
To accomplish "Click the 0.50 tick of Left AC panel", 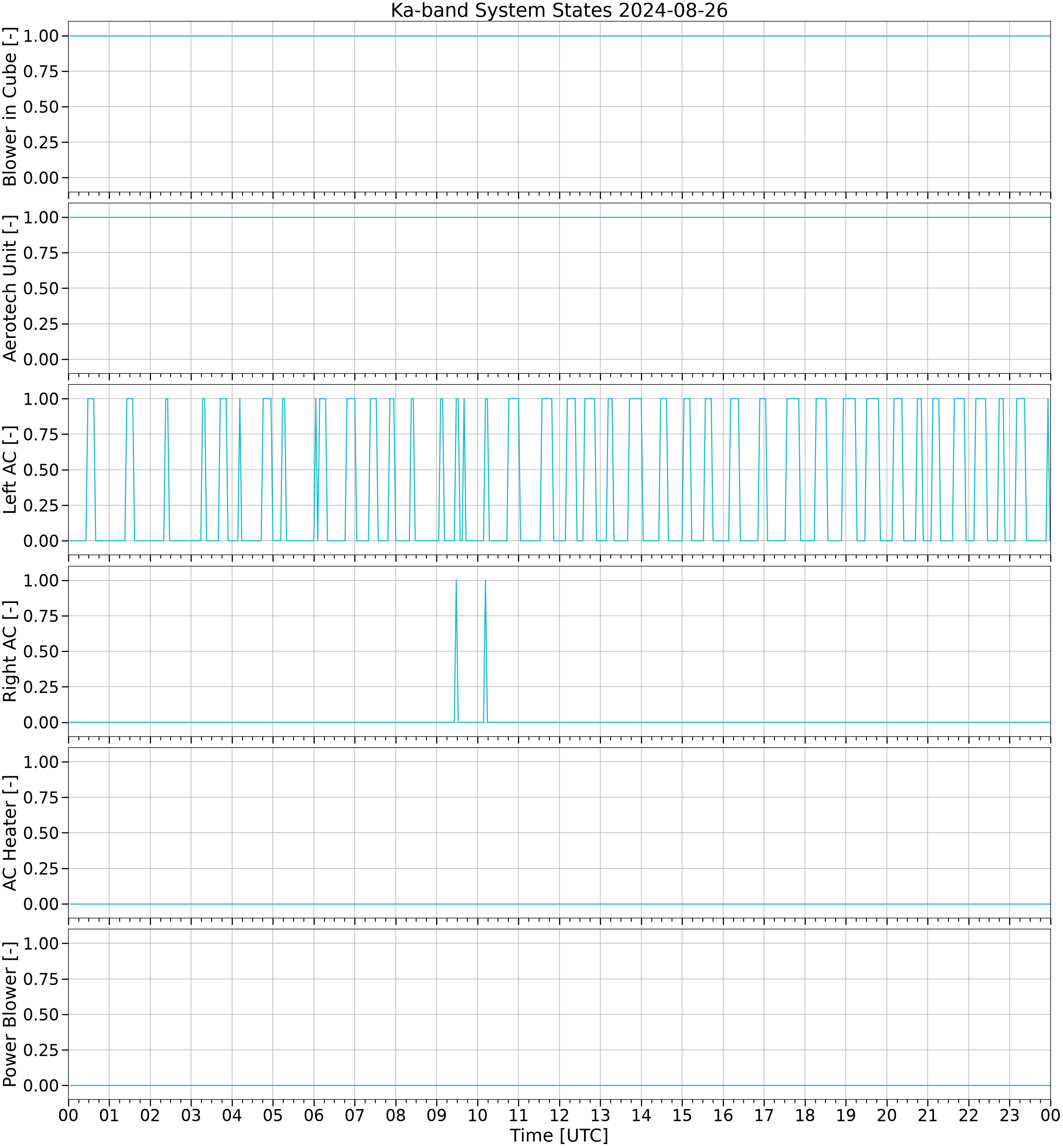I will tap(41, 470).
